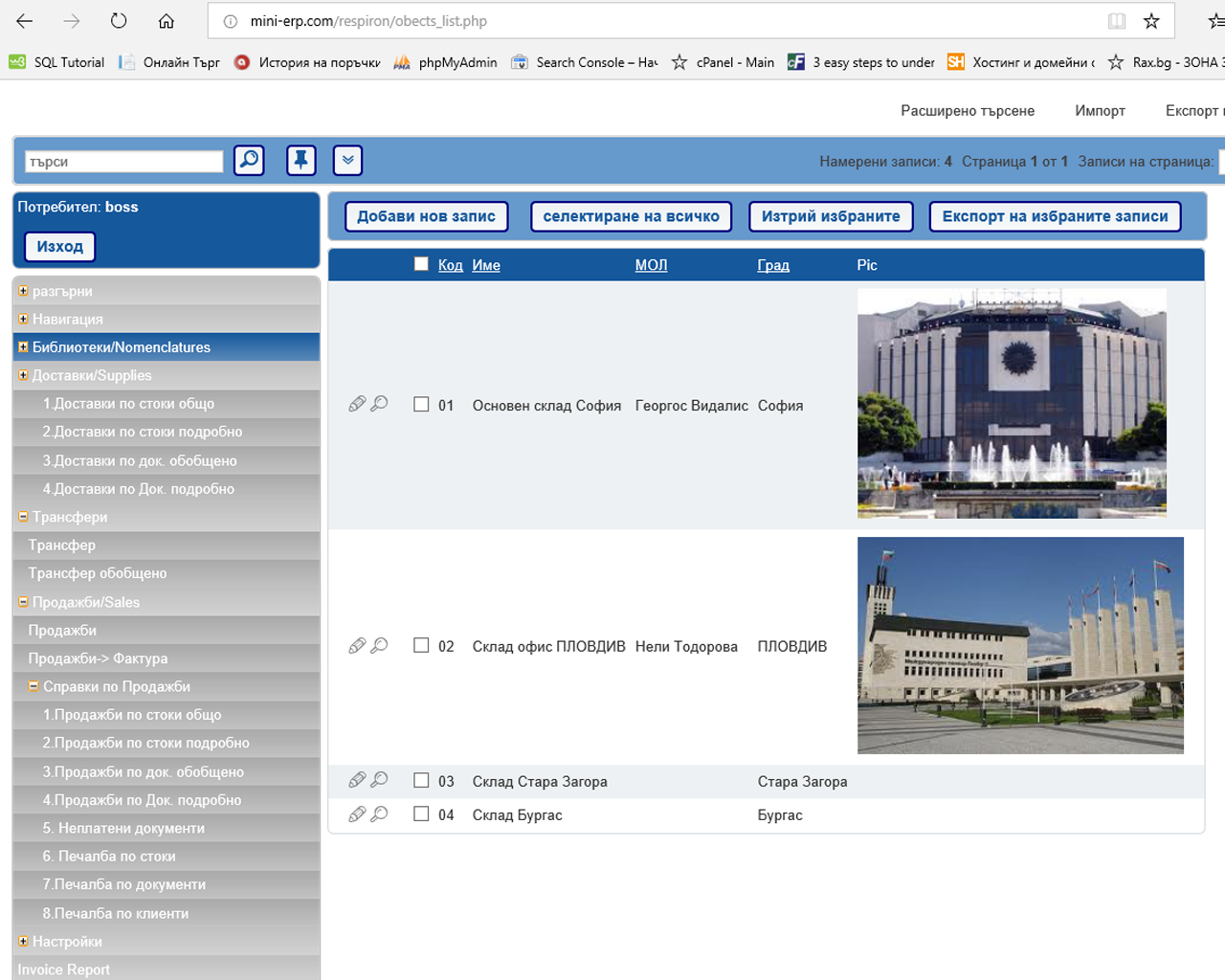1225x980 pixels.
Task: Open the Sofia warehouse building thumbnail
Action: coord(1012,404)
